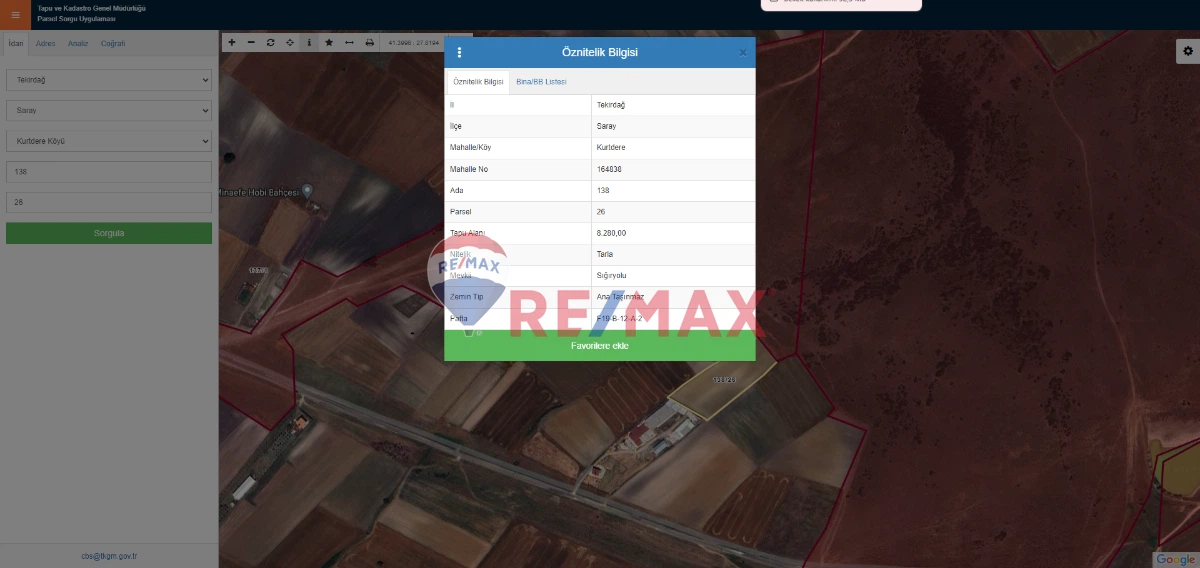
Task: Click the Kurtdere value cell
Action: [673, 148]
